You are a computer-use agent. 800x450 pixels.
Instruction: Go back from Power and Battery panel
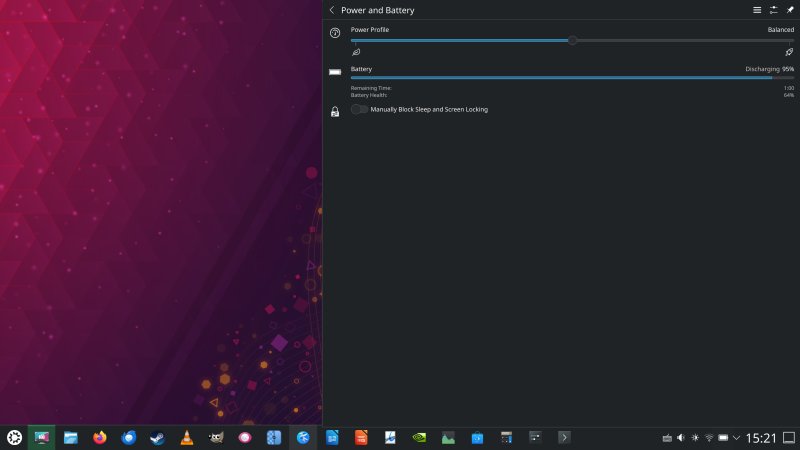[332, 10]
